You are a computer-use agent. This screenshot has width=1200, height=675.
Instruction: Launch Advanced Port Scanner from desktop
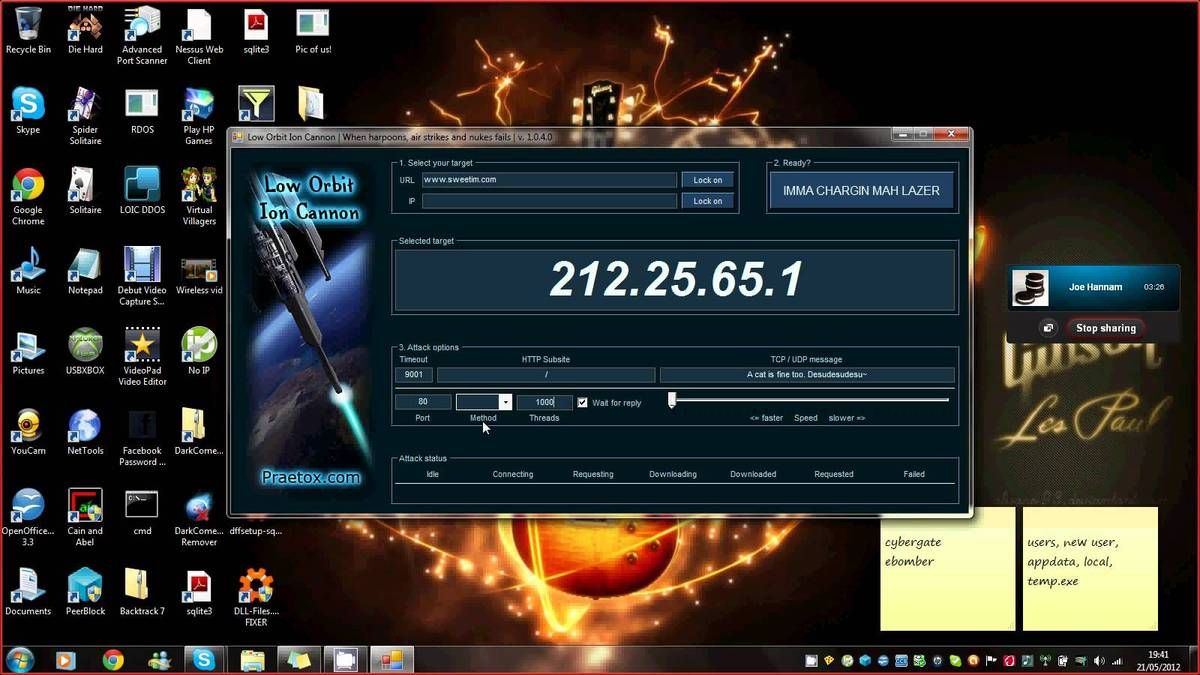[x=142, y=35]
